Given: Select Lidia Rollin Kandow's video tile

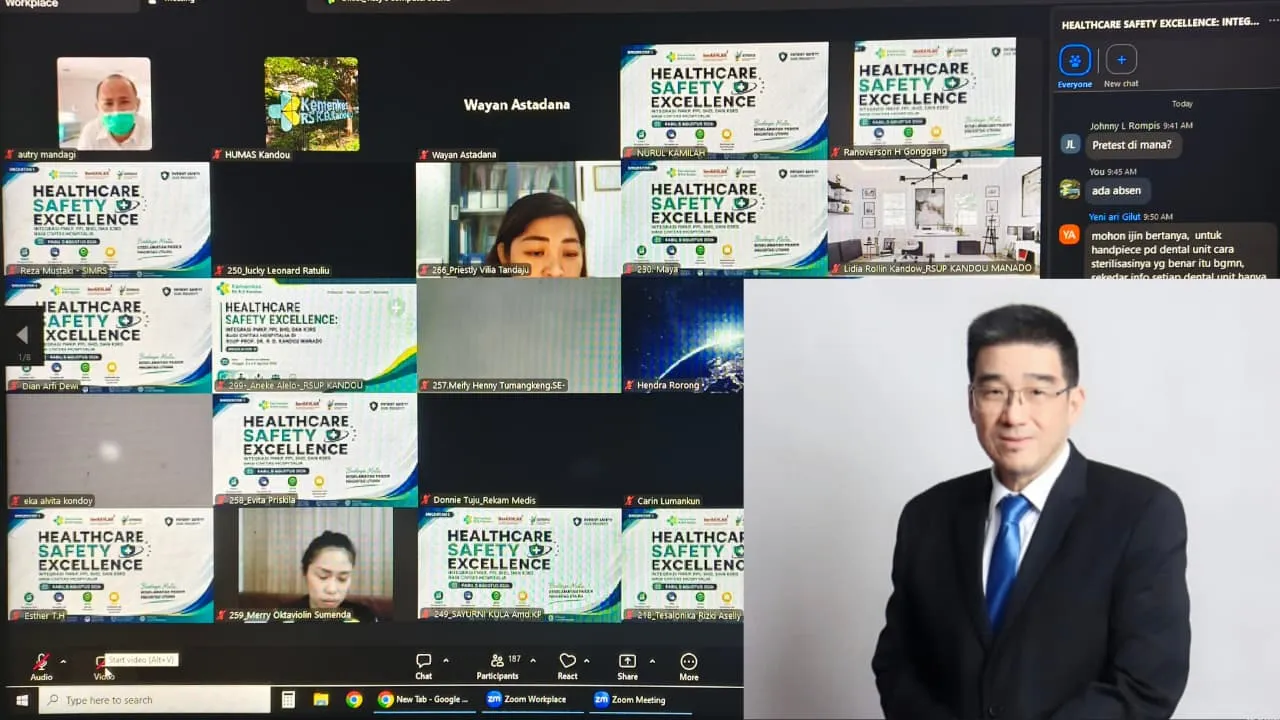Looking at the screenshot, I should (x=934, y=216).
